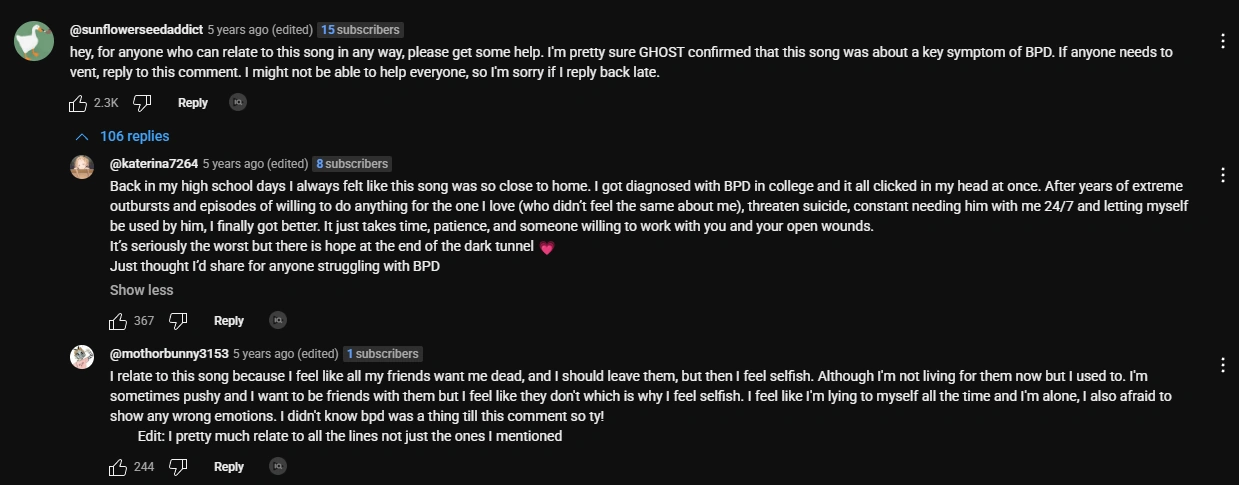1239x485 pixels.
Task: Open the action menu on @mothorbunny3153's reply
Action: point(1223,365)
